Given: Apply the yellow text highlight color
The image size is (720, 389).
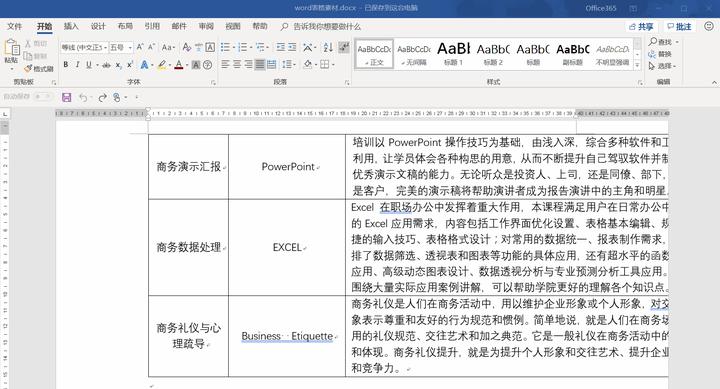Looking at the screenshot, I should [x=162, y=65].
